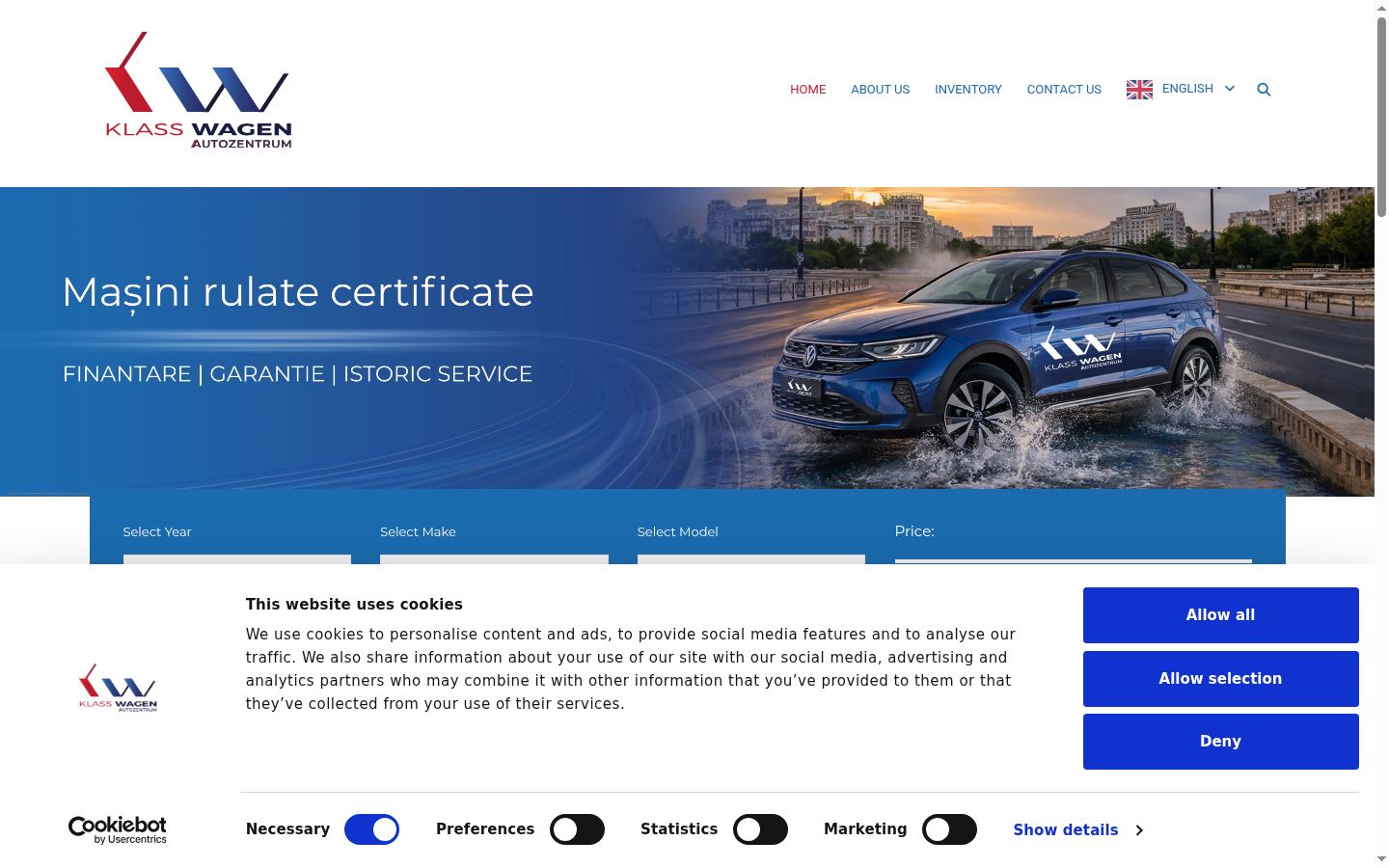This screenshot has height=868, width=1389.
Task: Click the page vertical scrollbar thumb
Action: point(1381,117)
